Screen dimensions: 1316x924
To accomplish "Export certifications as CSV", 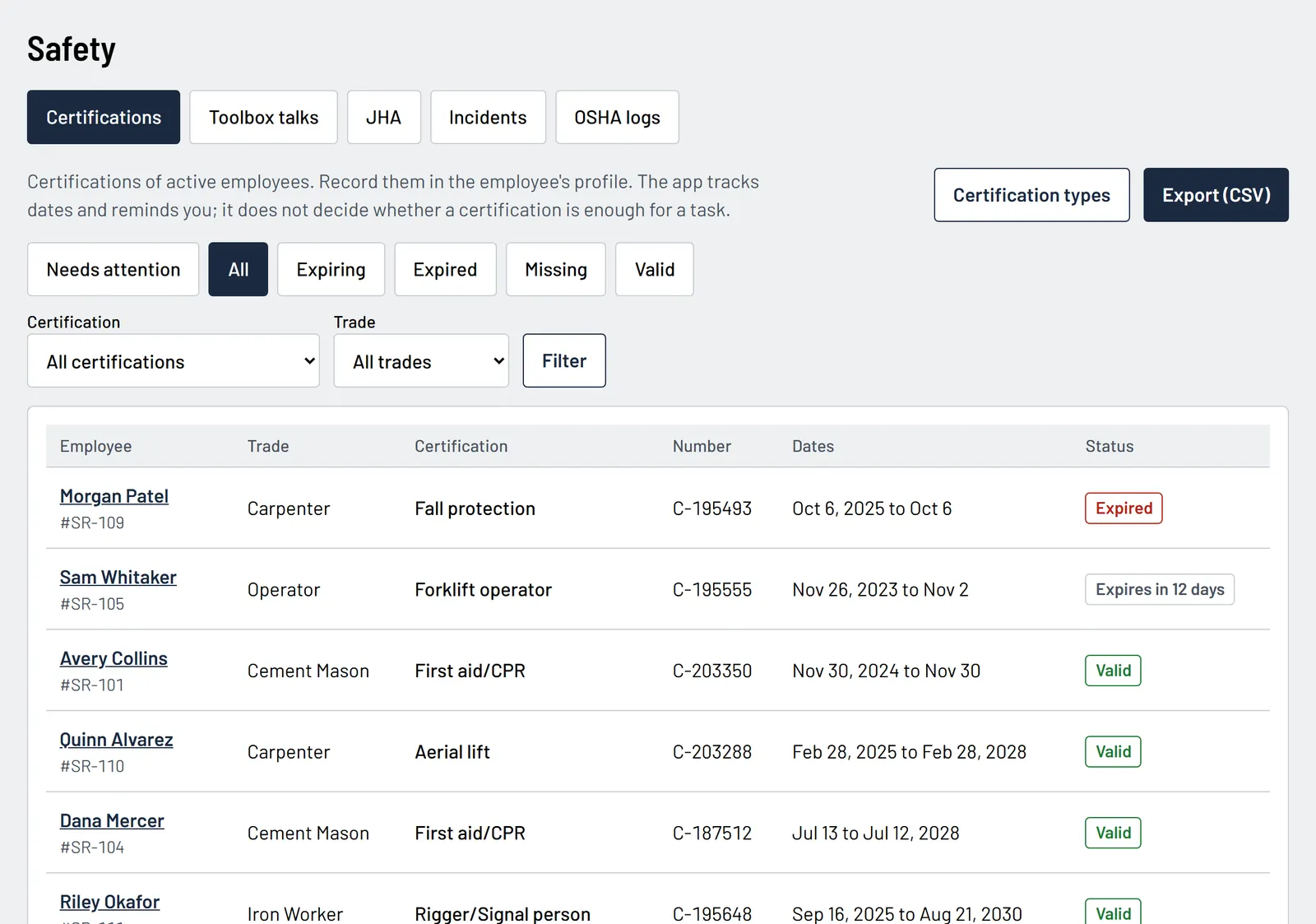I will pos(1216,195).
